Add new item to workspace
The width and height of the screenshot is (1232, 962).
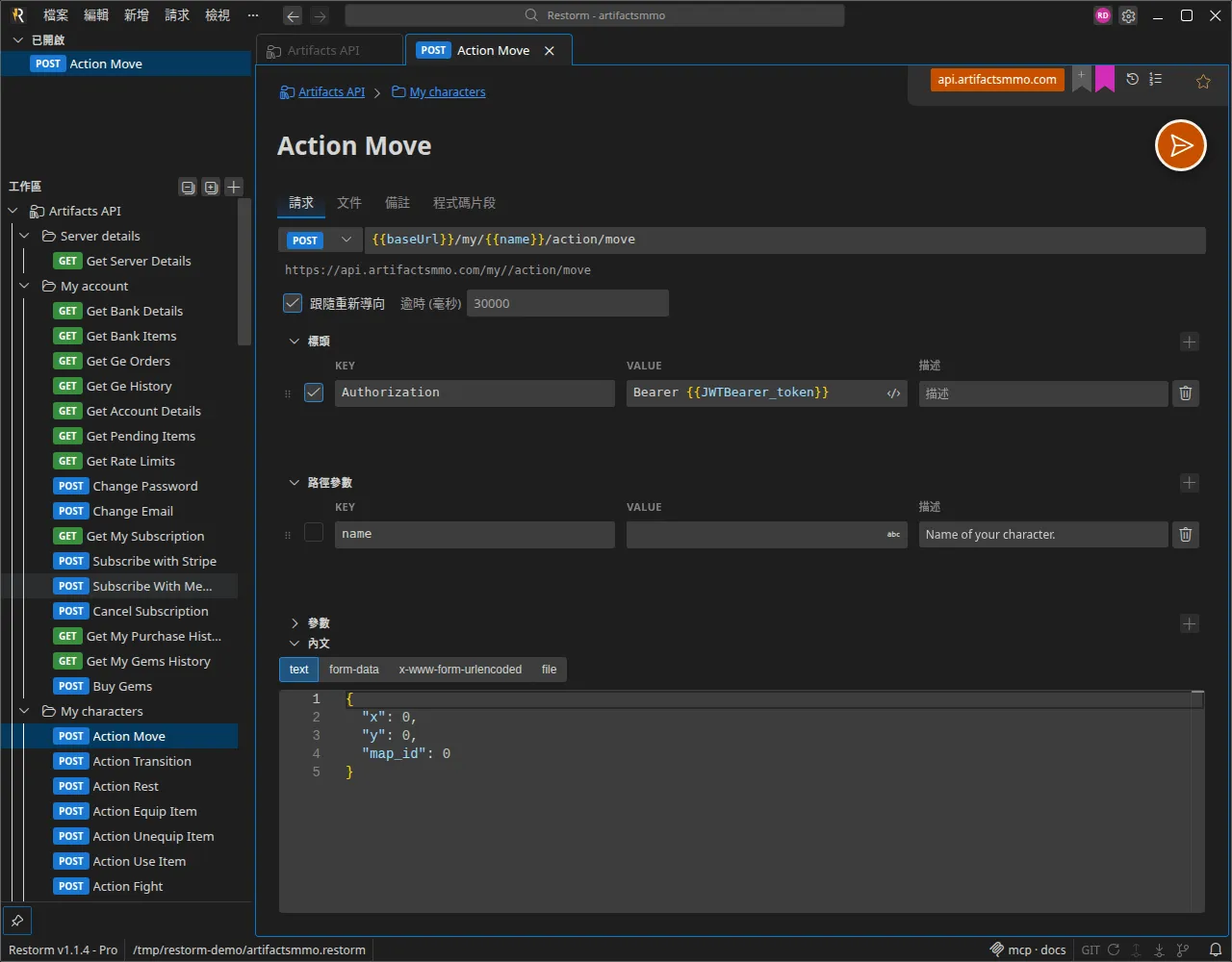pos(234,187)
